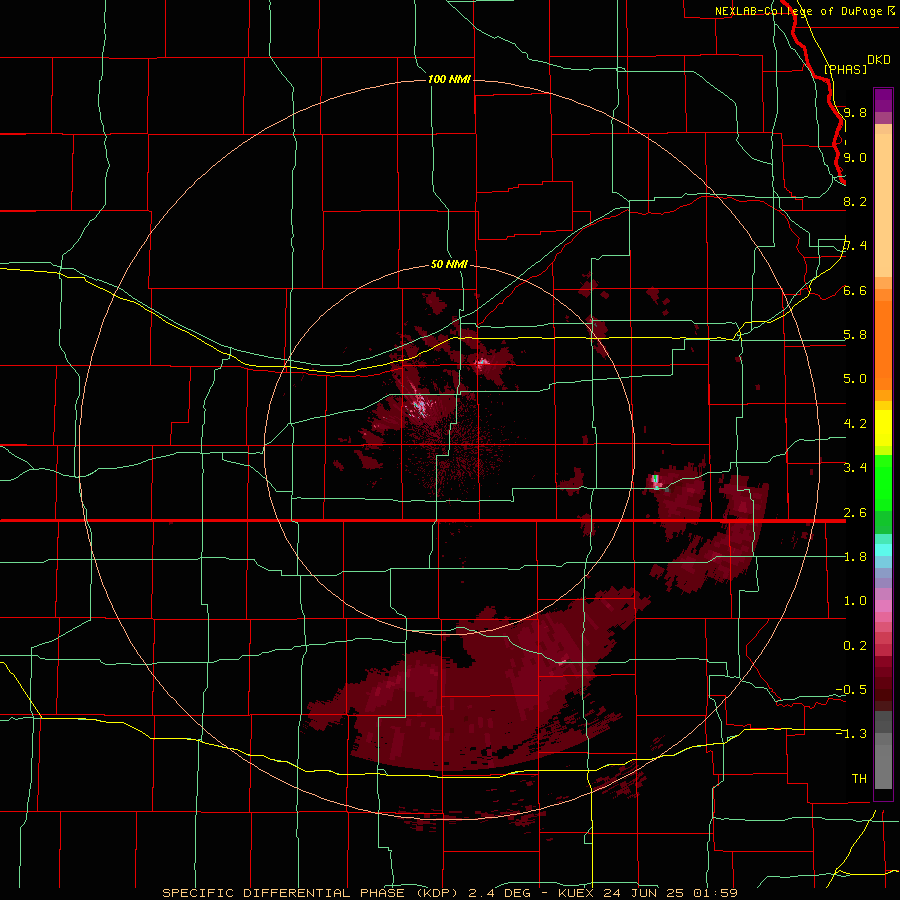The width and height of the screenshot is (900, 900).
Task: Click the 0.2 legend value
Action: pos(855,646)
